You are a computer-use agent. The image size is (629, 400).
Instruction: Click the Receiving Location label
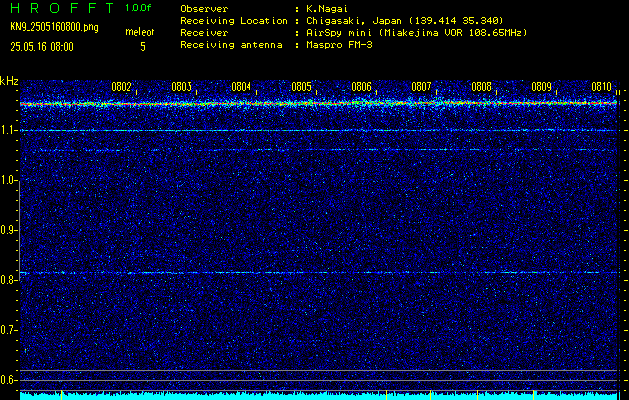point(234,21)
